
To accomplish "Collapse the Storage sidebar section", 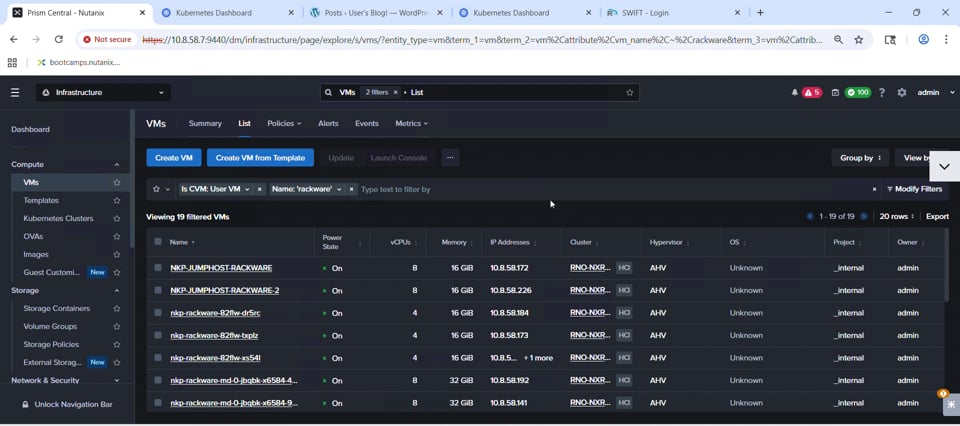I will pyautogui.click(x=116, y=291).
